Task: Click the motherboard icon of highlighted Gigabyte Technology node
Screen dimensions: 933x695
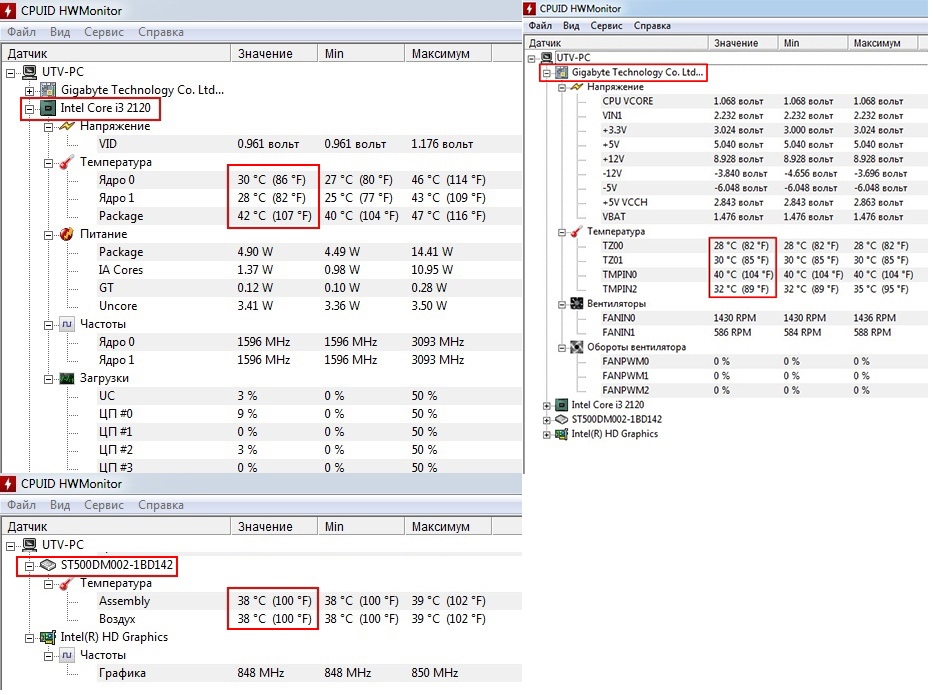Action: (561, 73)
